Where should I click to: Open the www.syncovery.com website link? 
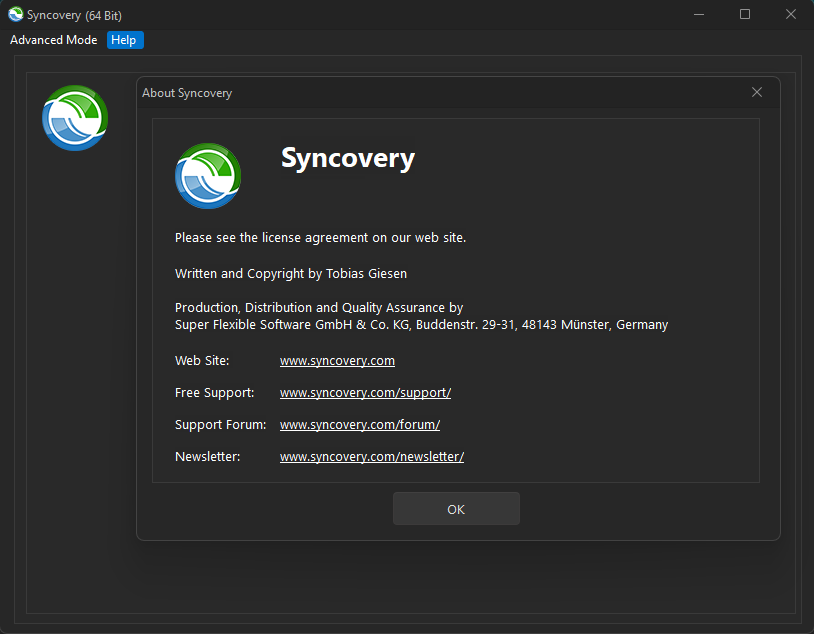pyautogui.click(x=337, y=360)
